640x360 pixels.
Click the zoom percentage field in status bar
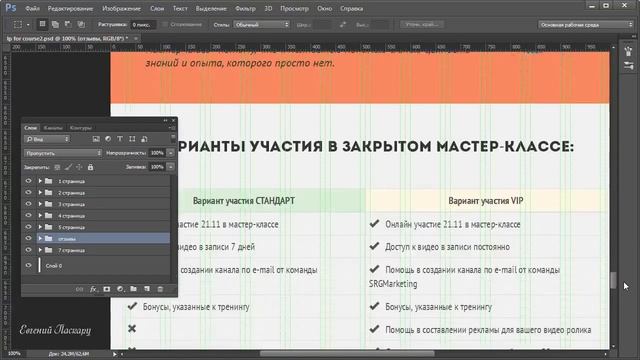(14, 353)
